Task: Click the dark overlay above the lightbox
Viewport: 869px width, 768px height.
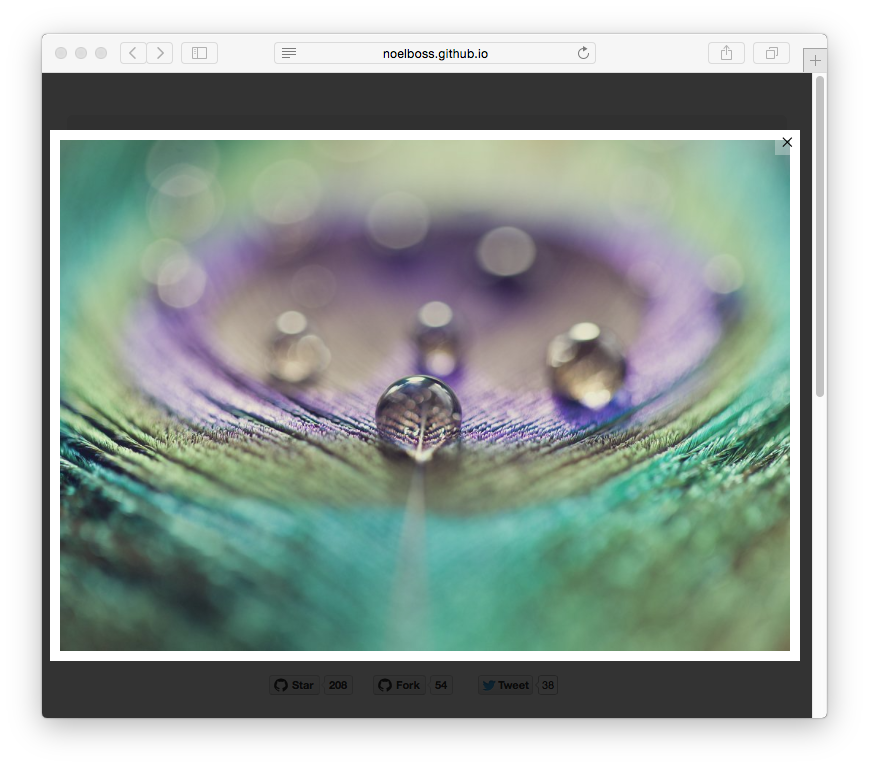Action: coord(427,101)
